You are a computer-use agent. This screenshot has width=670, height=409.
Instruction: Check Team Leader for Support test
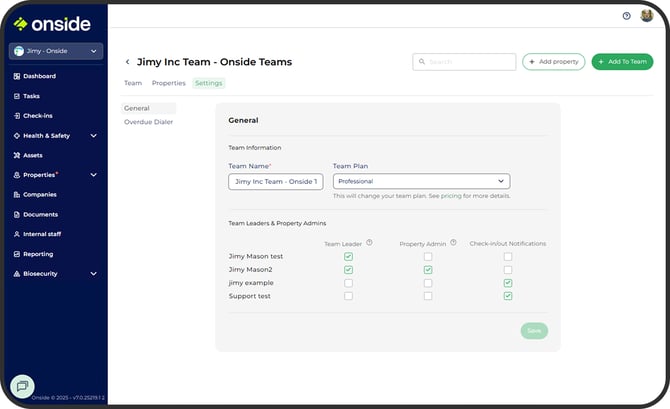click(x=348, y=296)
